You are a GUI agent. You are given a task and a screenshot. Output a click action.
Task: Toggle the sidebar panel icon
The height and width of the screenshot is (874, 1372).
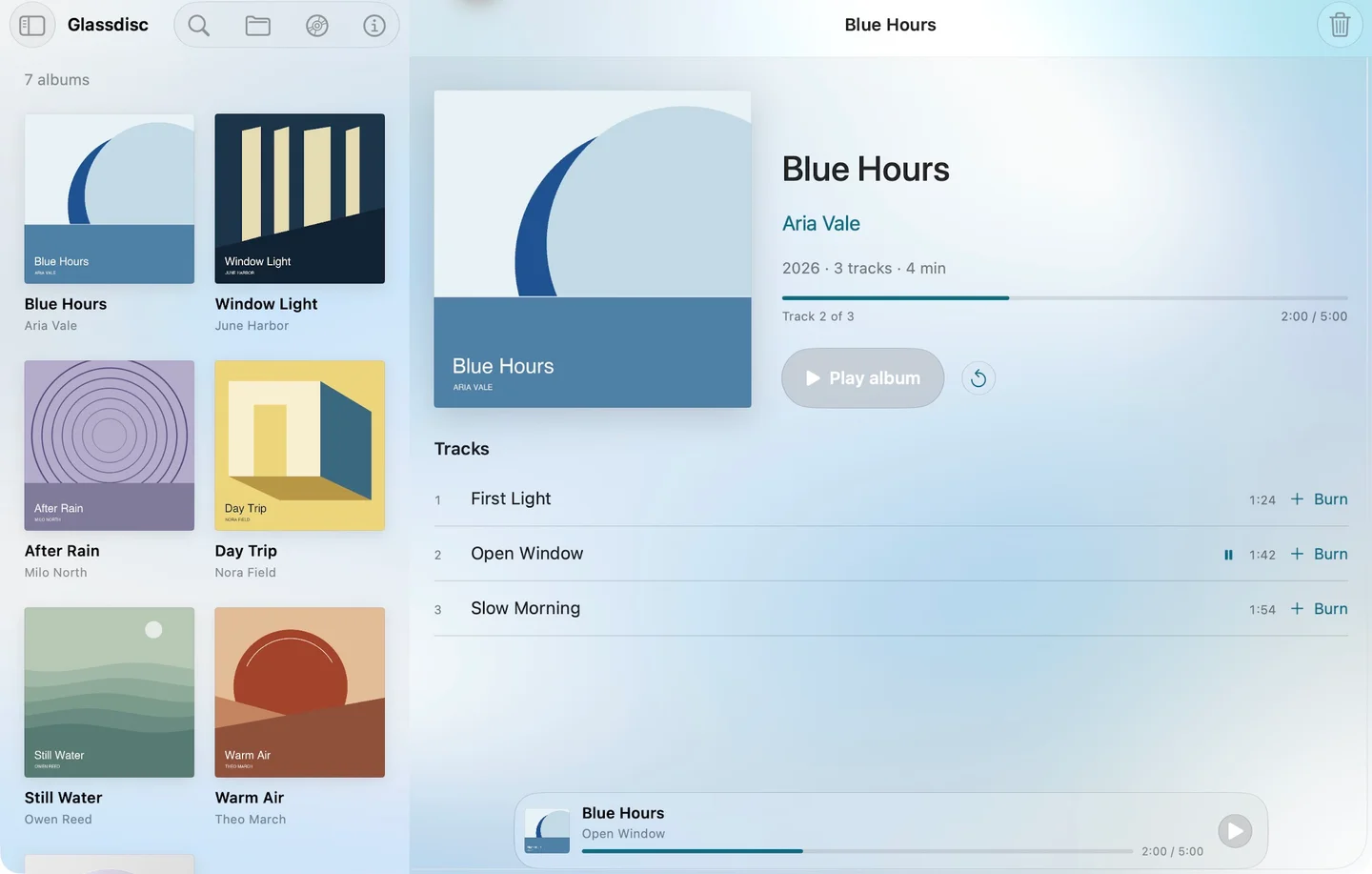point(32,25)
